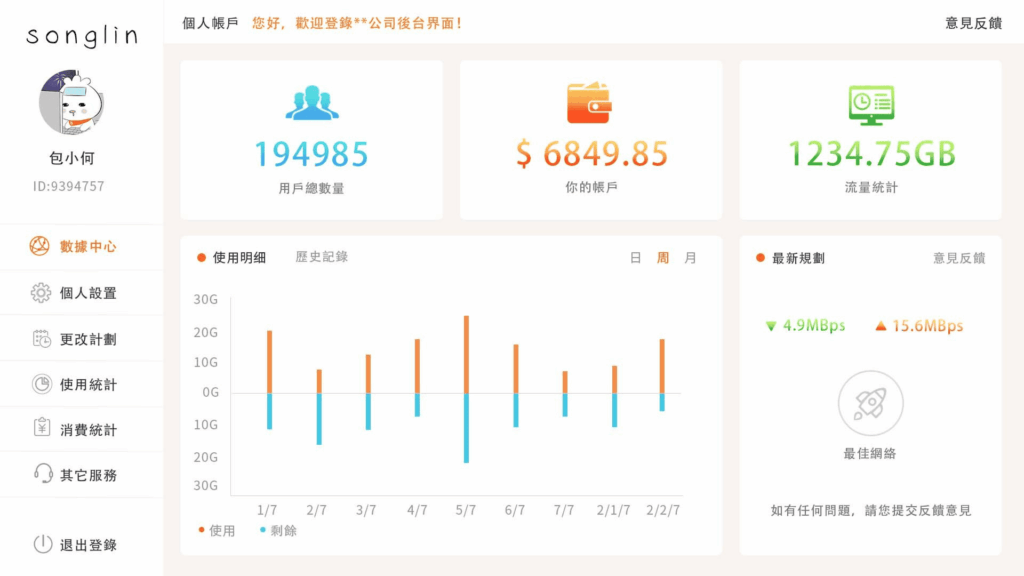Click the blue bar for 2/7
The height and width of the screenshot is (576, 1024).
319,419
